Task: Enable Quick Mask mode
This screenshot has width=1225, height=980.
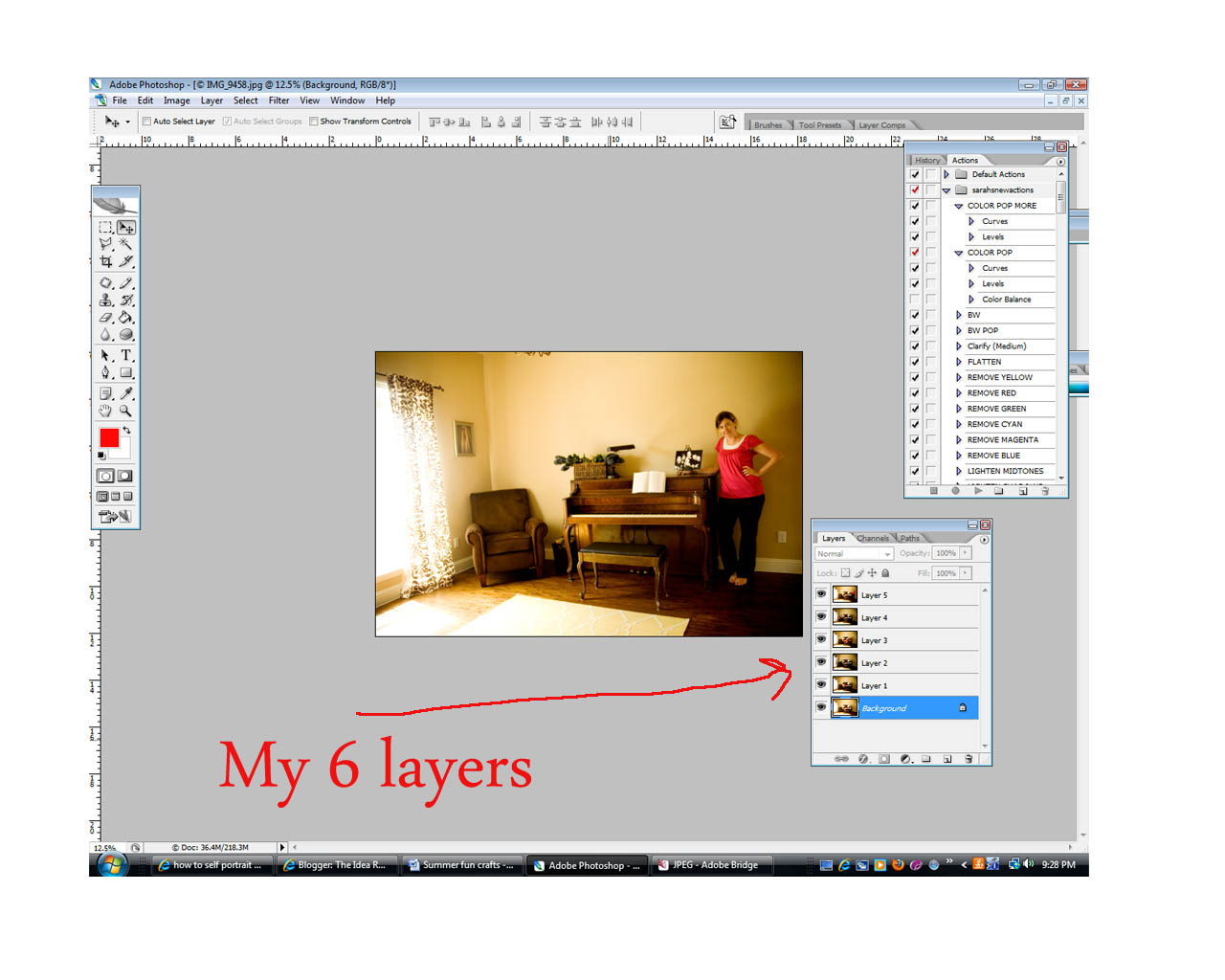Action: pyautogui.click(x=125, y=476)
